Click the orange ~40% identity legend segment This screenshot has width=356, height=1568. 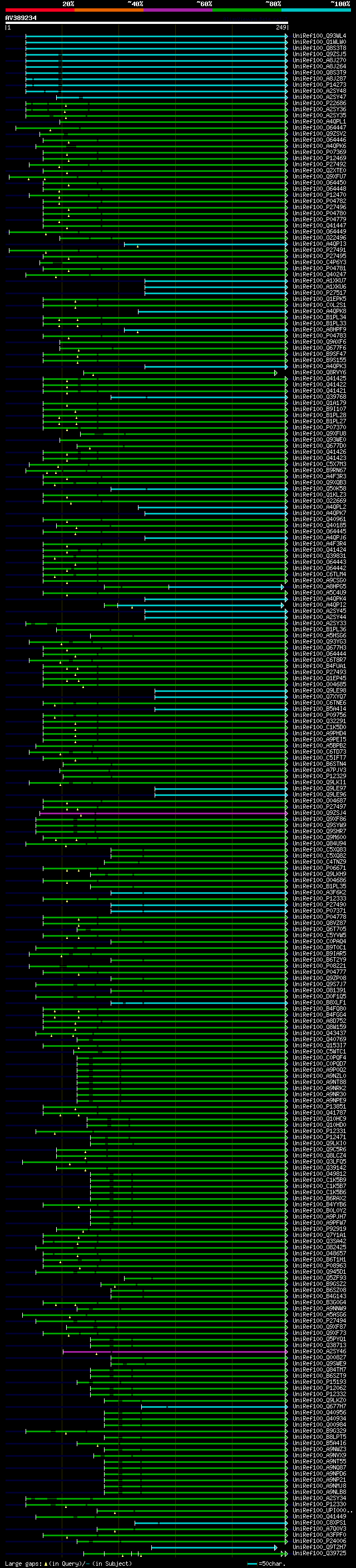coord(109,10)
